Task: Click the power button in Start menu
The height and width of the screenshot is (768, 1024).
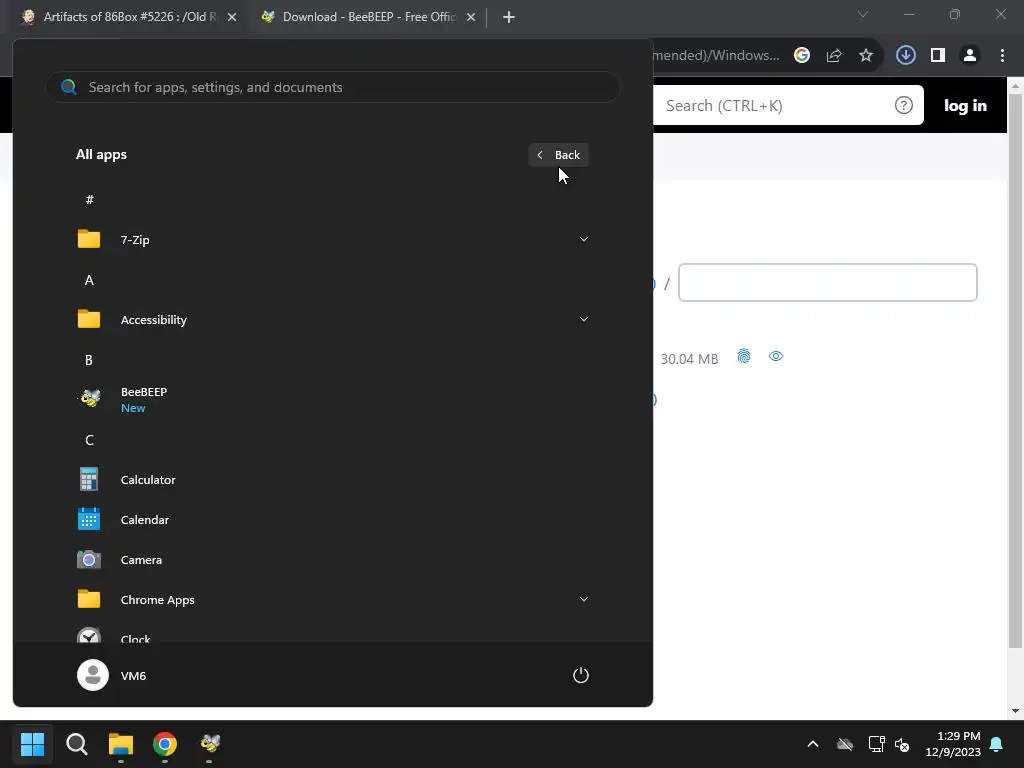Action: pos(581,675)
